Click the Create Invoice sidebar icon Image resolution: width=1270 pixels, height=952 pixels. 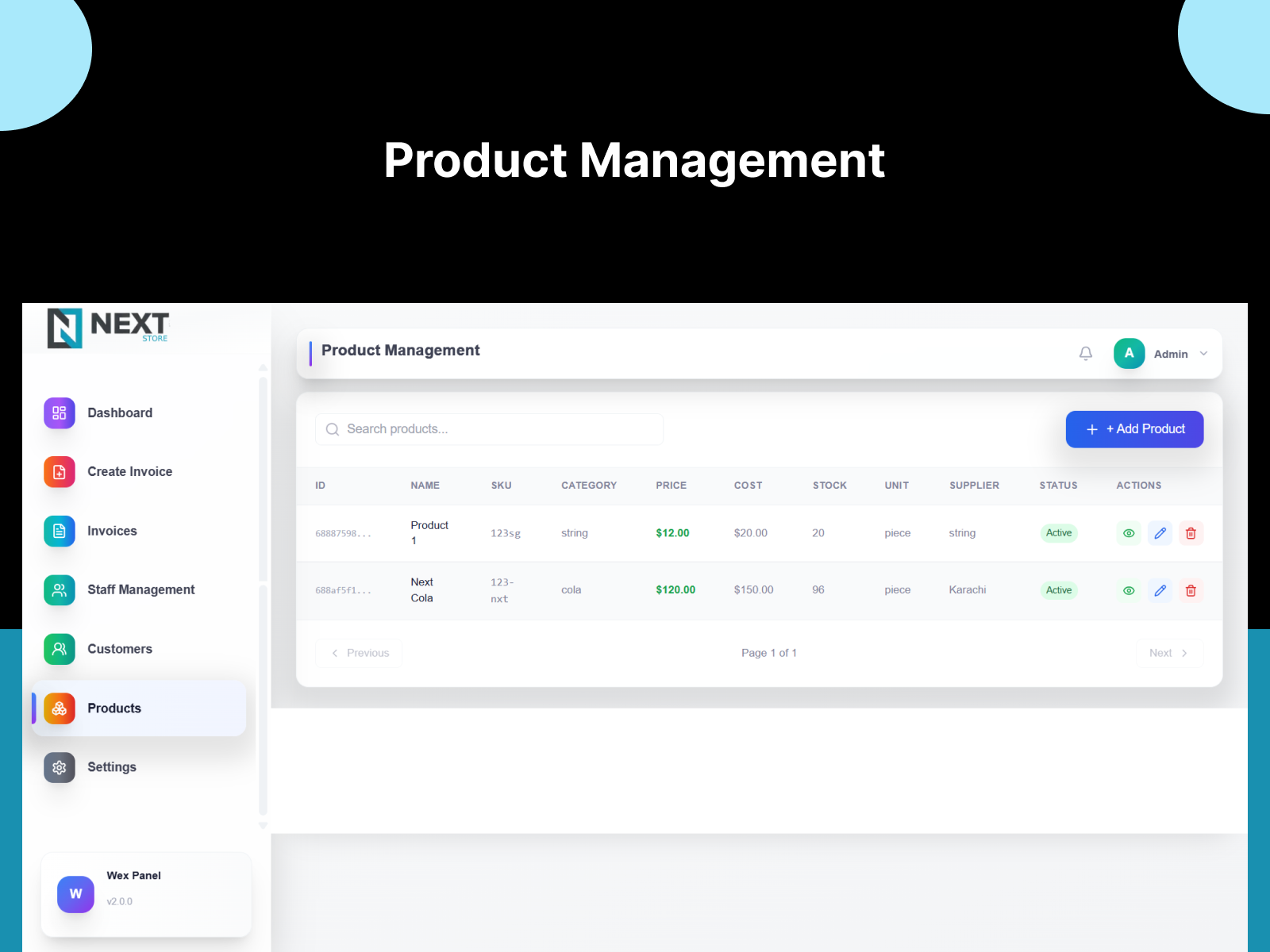click(x=60, y=472)
